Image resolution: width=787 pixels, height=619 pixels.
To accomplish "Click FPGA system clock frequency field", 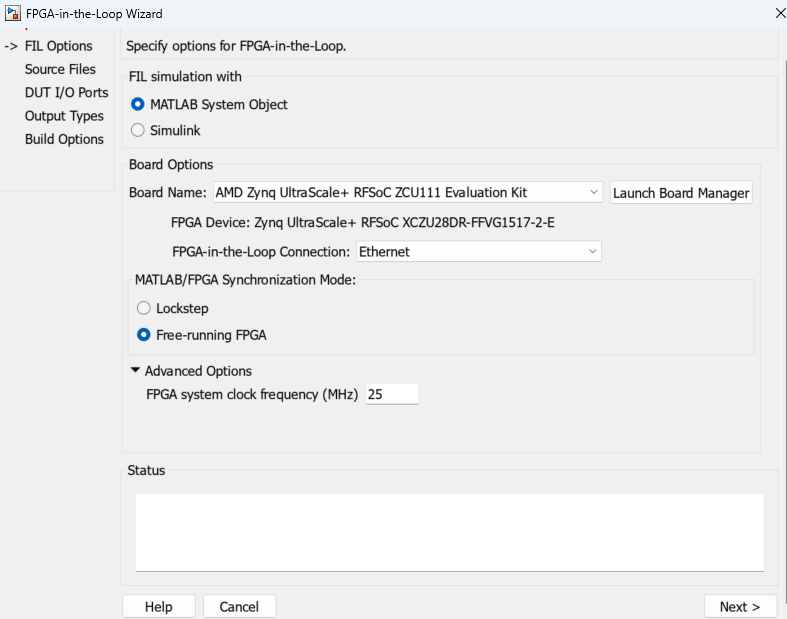I will 391,395.
